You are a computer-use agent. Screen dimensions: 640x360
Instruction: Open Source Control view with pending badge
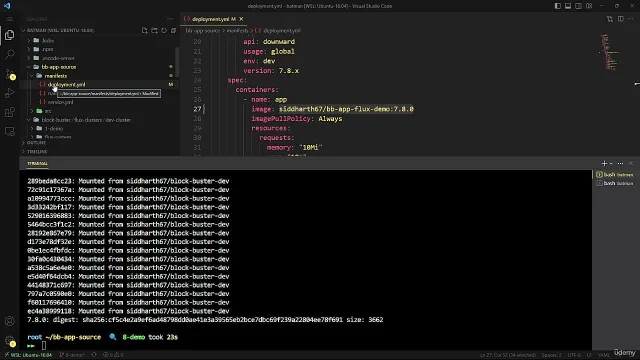tap(9, 74)
